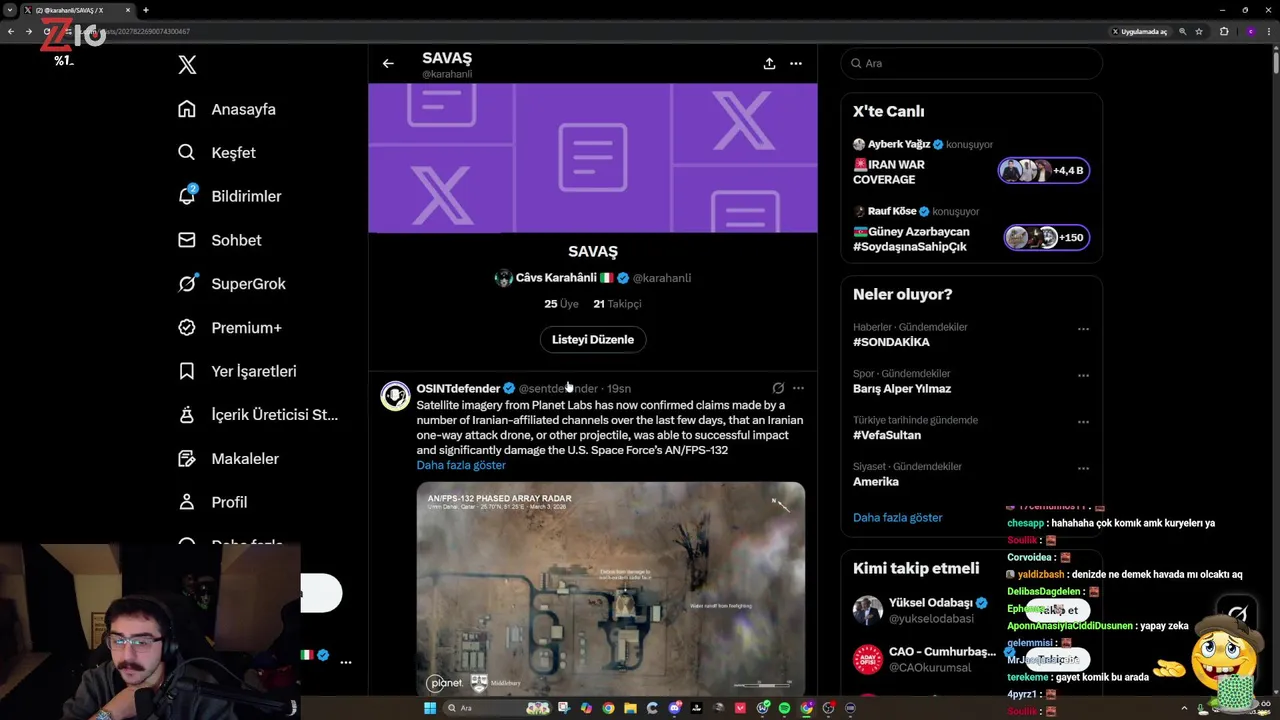Click the share icon in list header
This screenshot has width=1280, height=720.
point(769,63)
